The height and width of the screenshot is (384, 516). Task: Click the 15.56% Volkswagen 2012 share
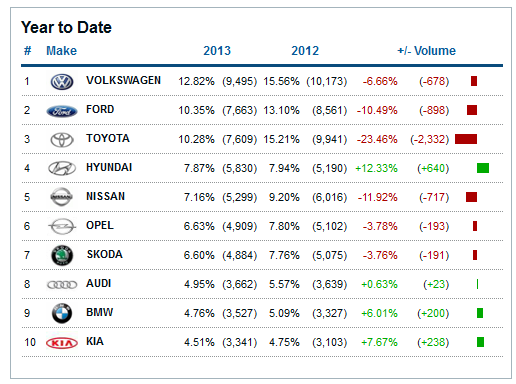[281, 81]
